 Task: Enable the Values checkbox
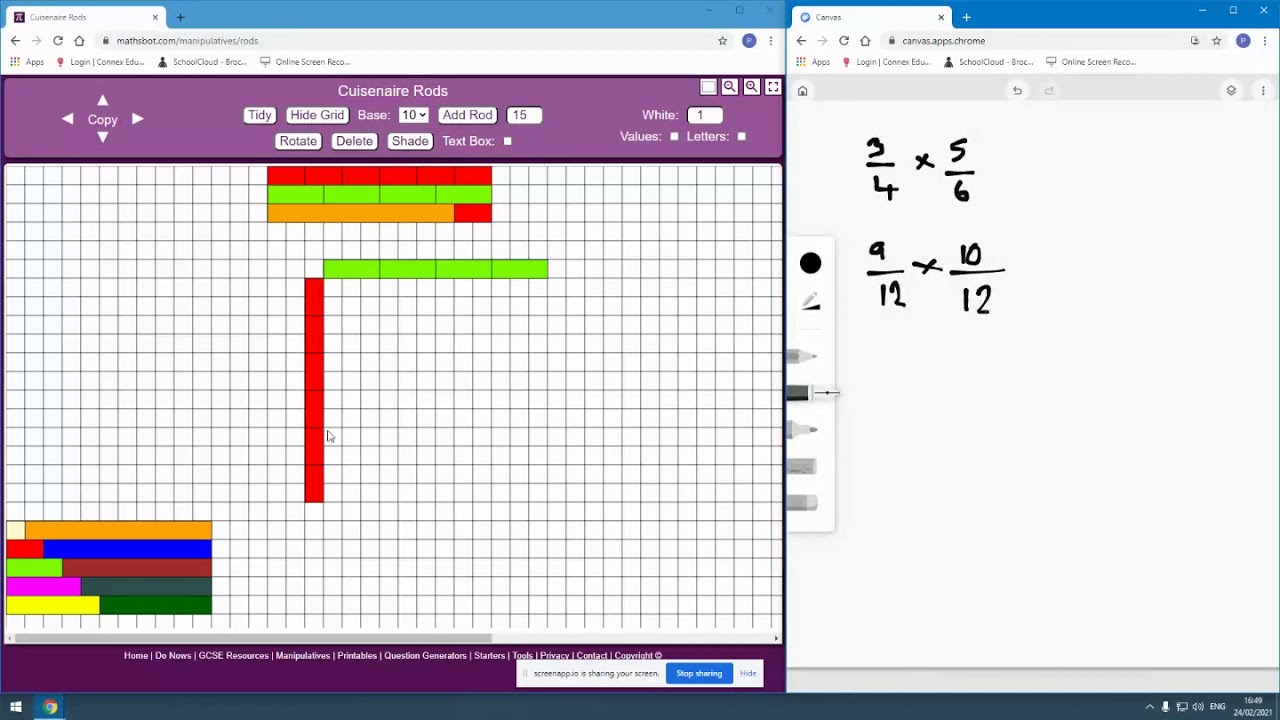click(x=674, y=136)
